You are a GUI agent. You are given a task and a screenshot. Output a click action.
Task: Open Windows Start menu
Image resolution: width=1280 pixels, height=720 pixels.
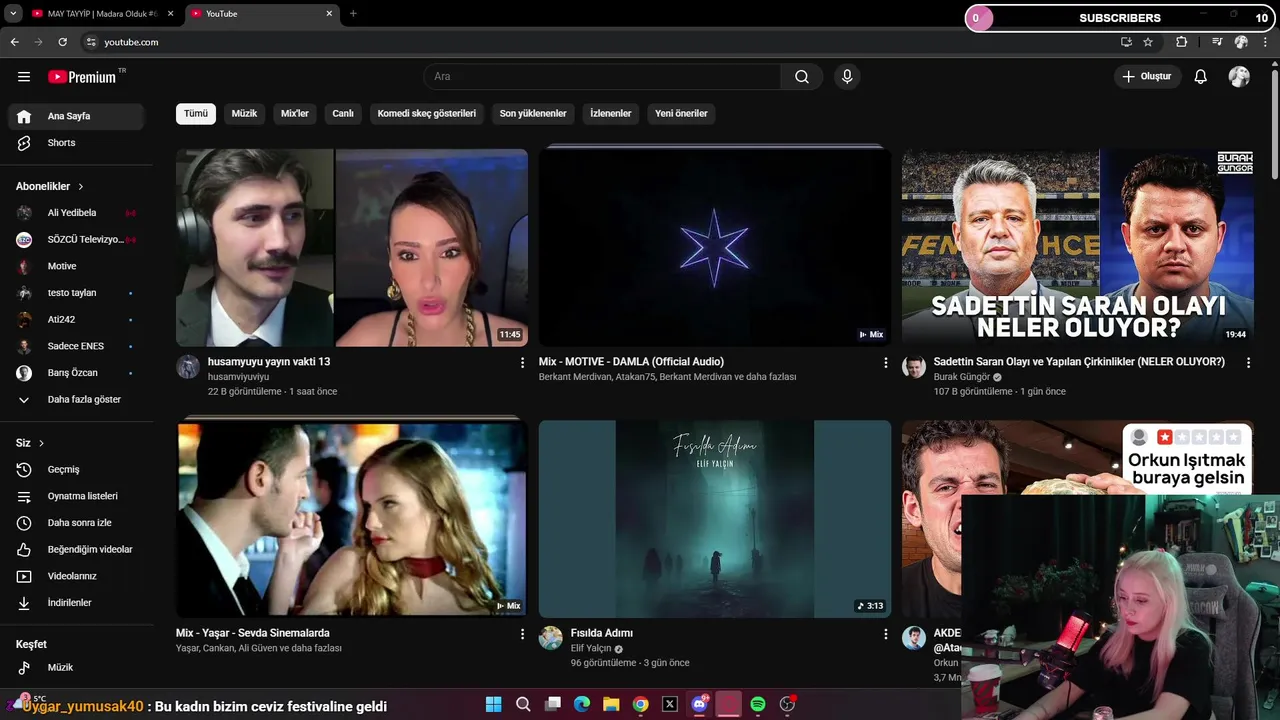pos(493,704)
